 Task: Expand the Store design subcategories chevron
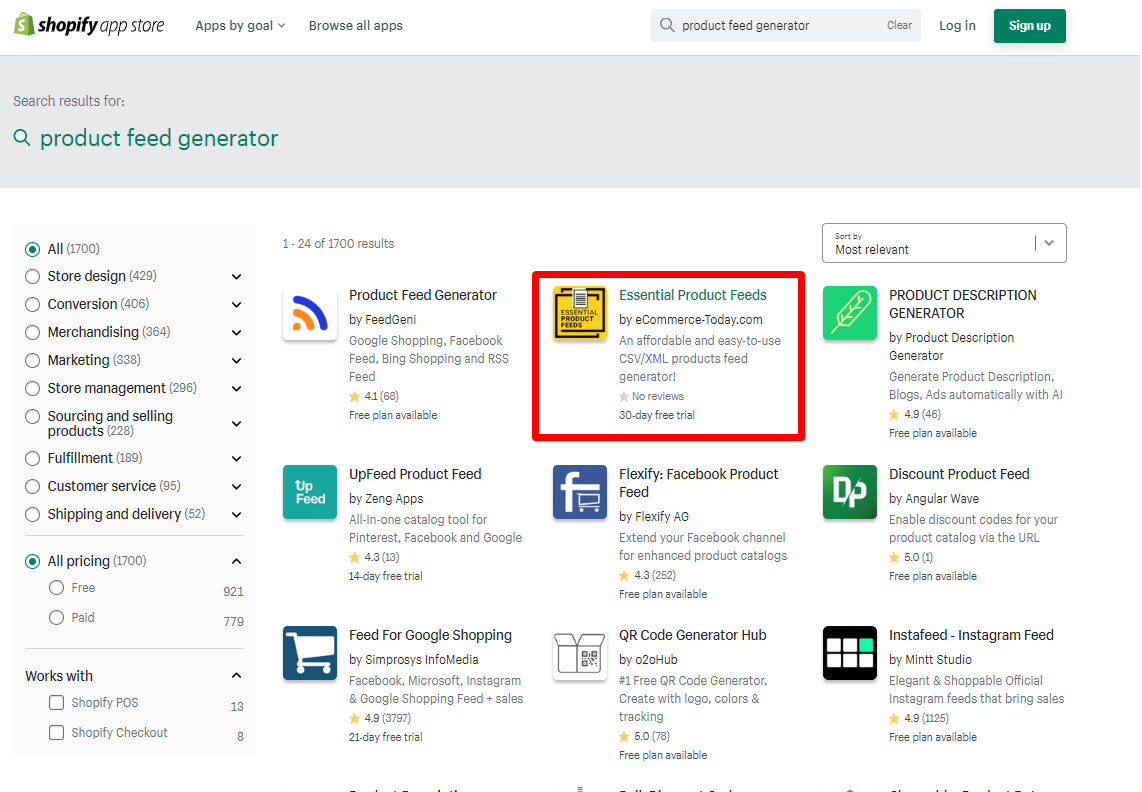click(x=236, y=277)
